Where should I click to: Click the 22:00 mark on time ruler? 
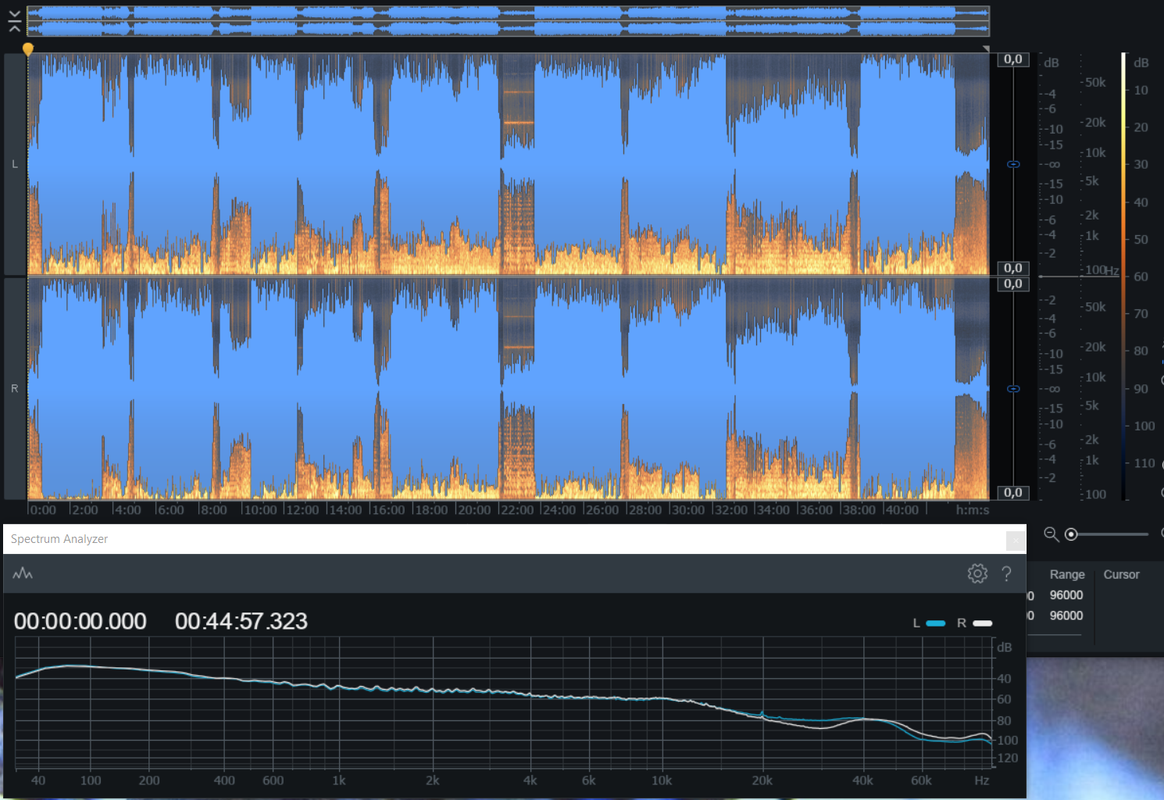coord(517,510)
